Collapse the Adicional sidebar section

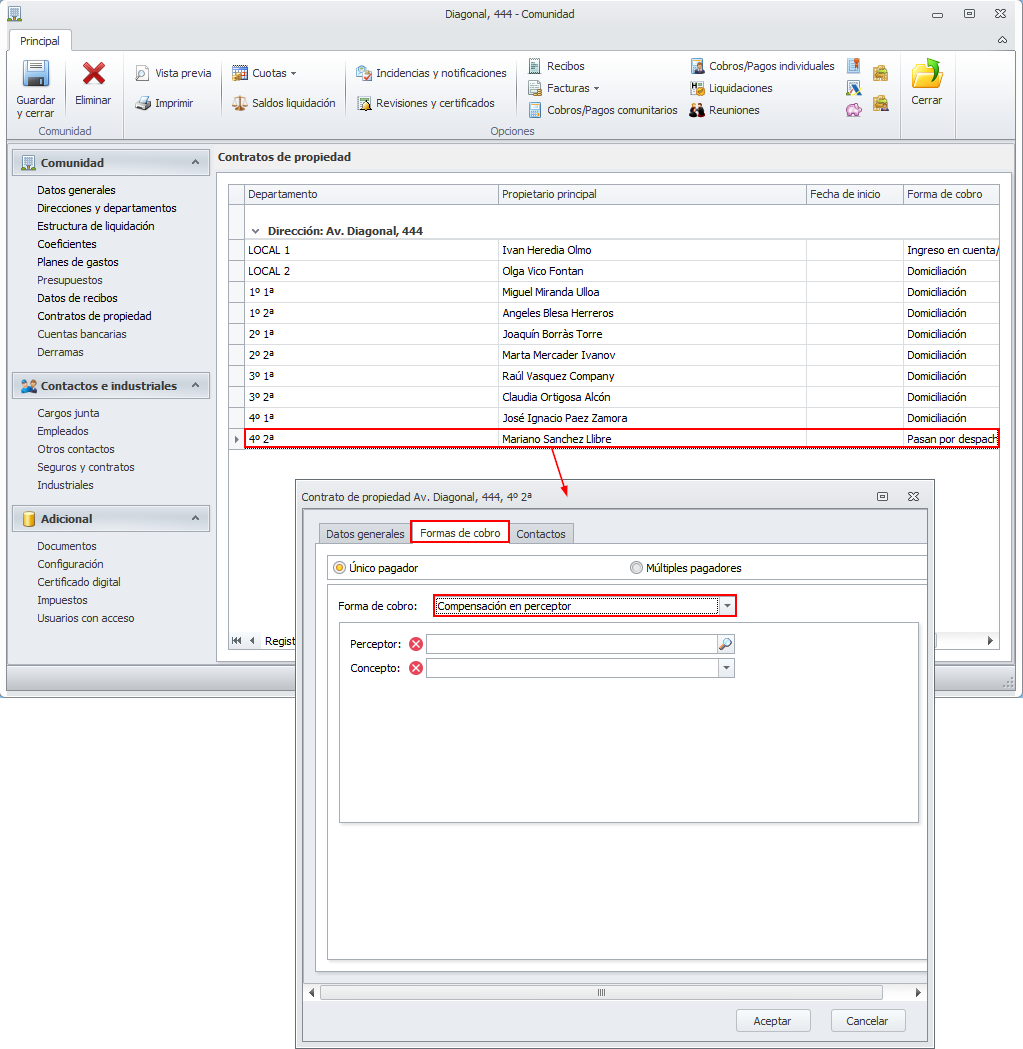[x=195, y=518]
